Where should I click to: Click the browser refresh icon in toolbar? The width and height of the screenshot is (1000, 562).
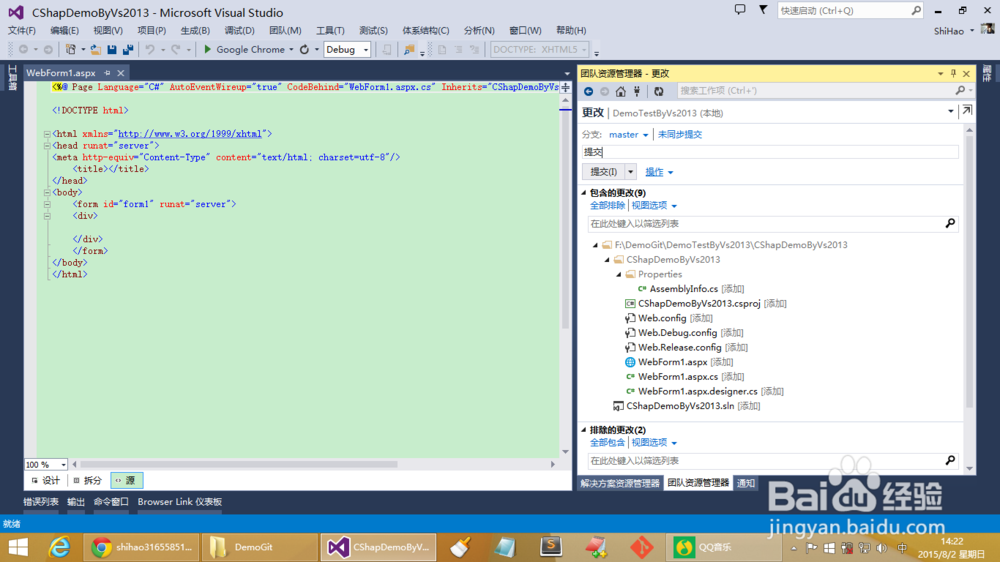pos(304,49)
